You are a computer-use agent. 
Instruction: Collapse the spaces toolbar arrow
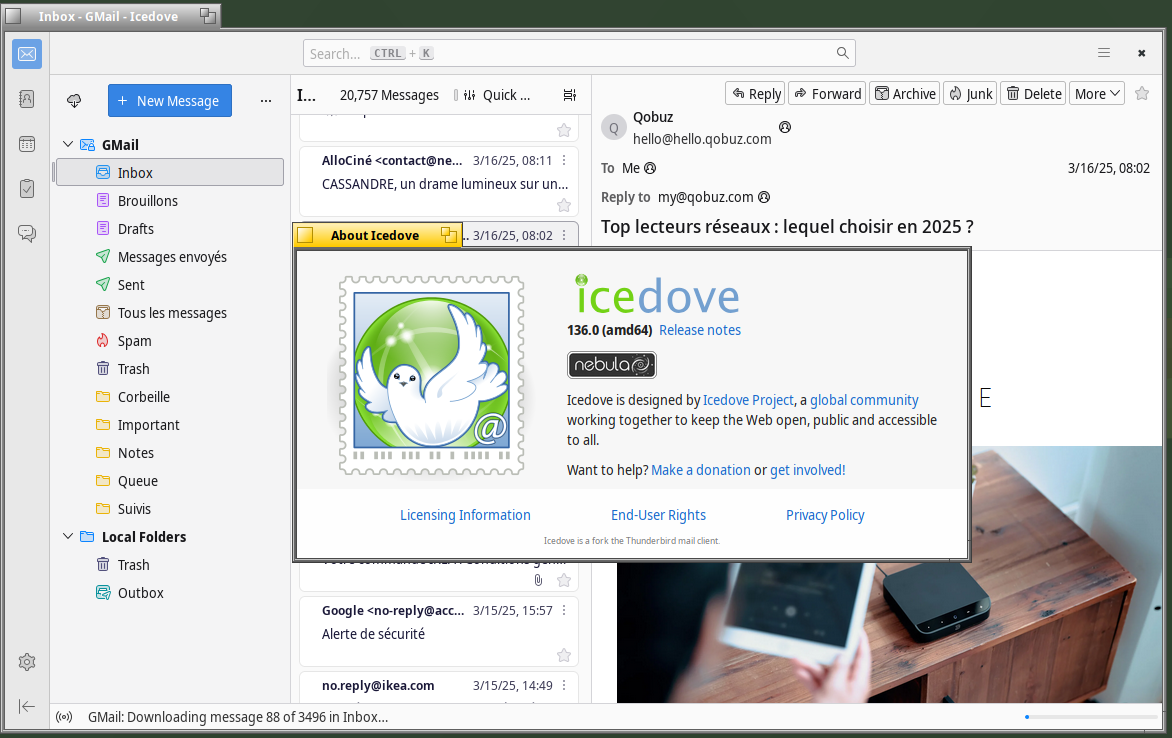coord(27,707)
